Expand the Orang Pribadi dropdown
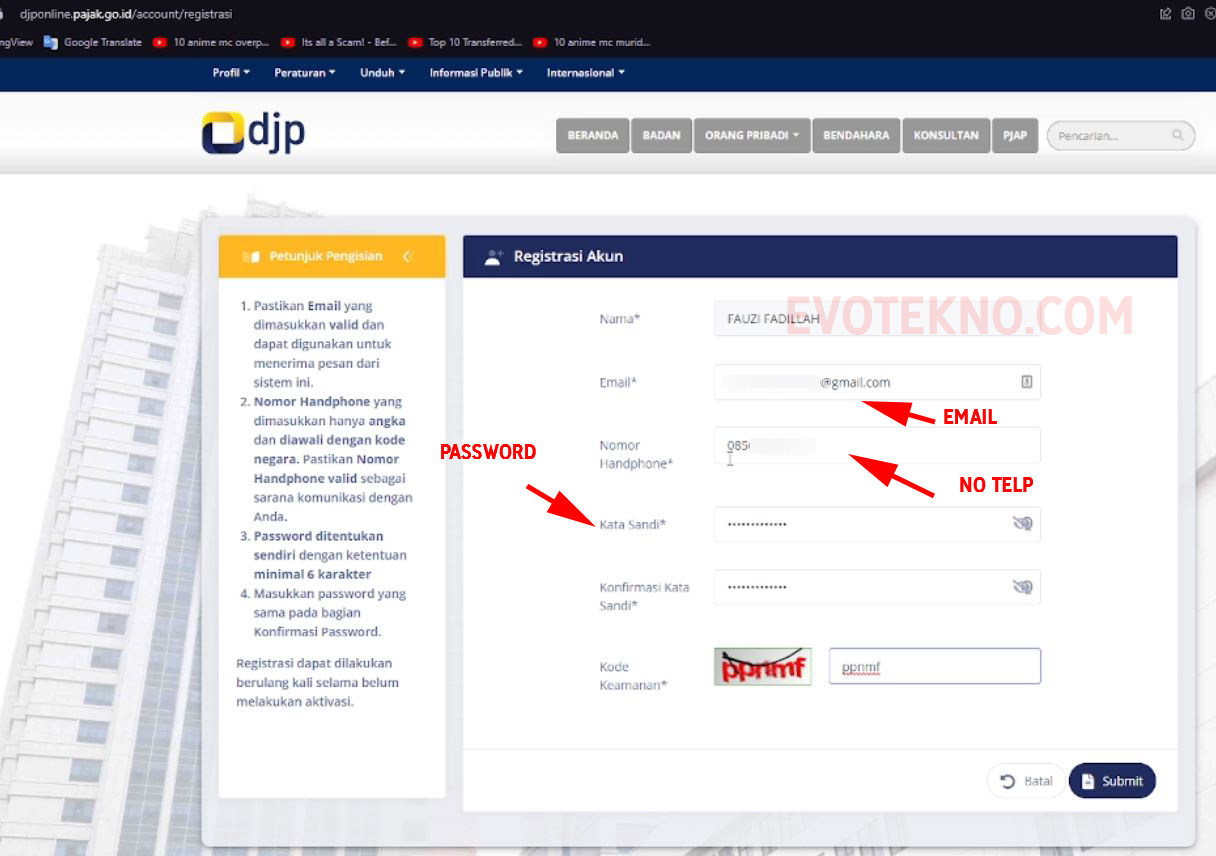Viewport: 1216px width, 856px height. coord(753,135)
